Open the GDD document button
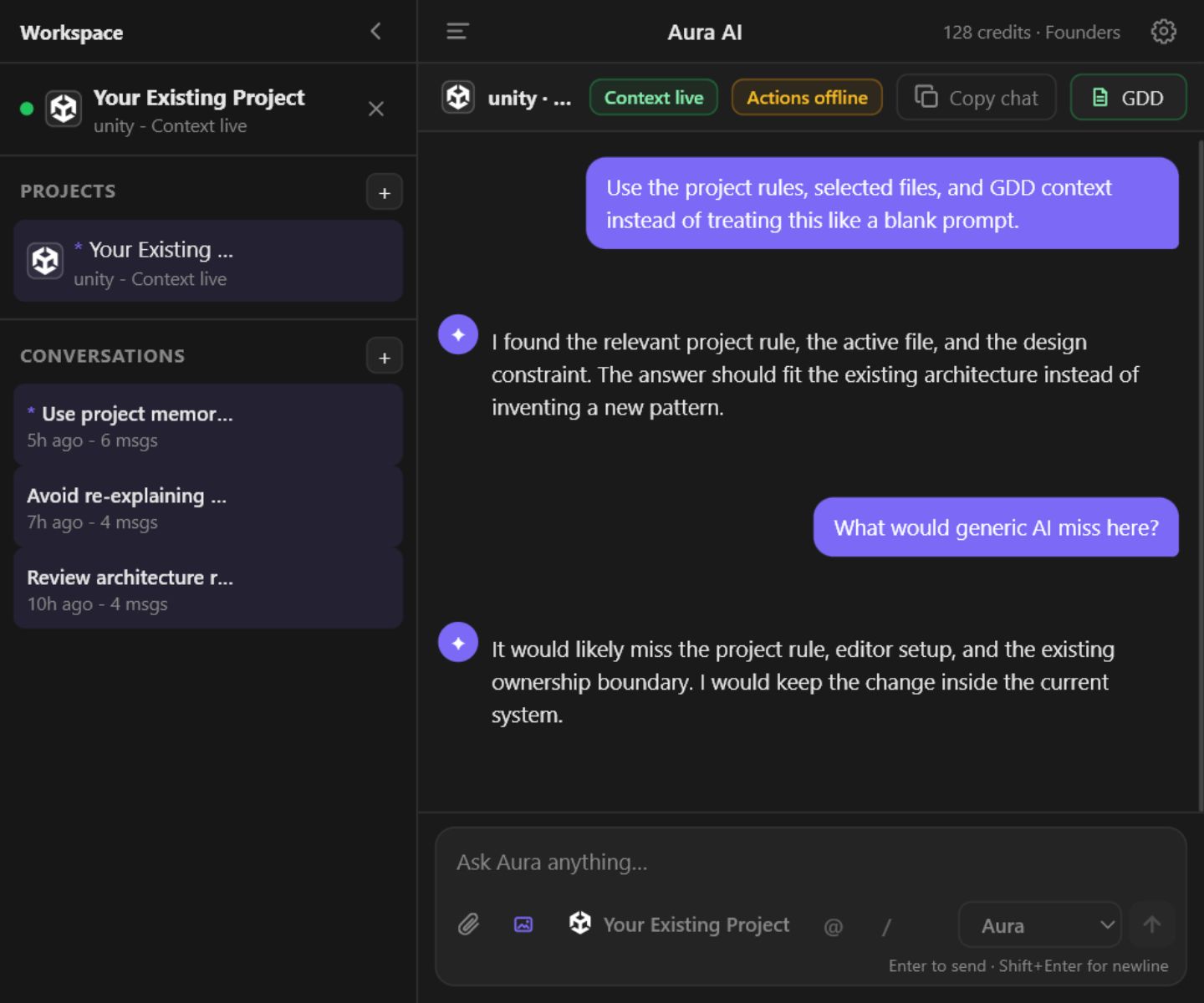Viewport: 1204px width, 1003px height. [x=1128, y=97]
